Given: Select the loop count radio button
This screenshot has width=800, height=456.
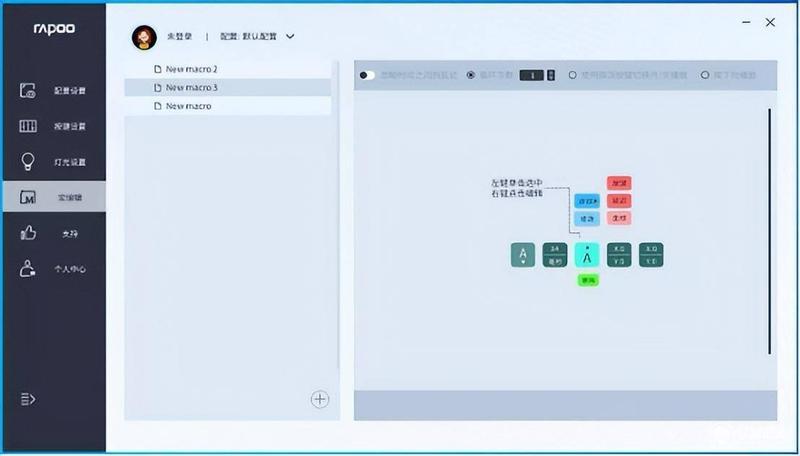Looking at the screenshot, I should (x=470, y=75).
